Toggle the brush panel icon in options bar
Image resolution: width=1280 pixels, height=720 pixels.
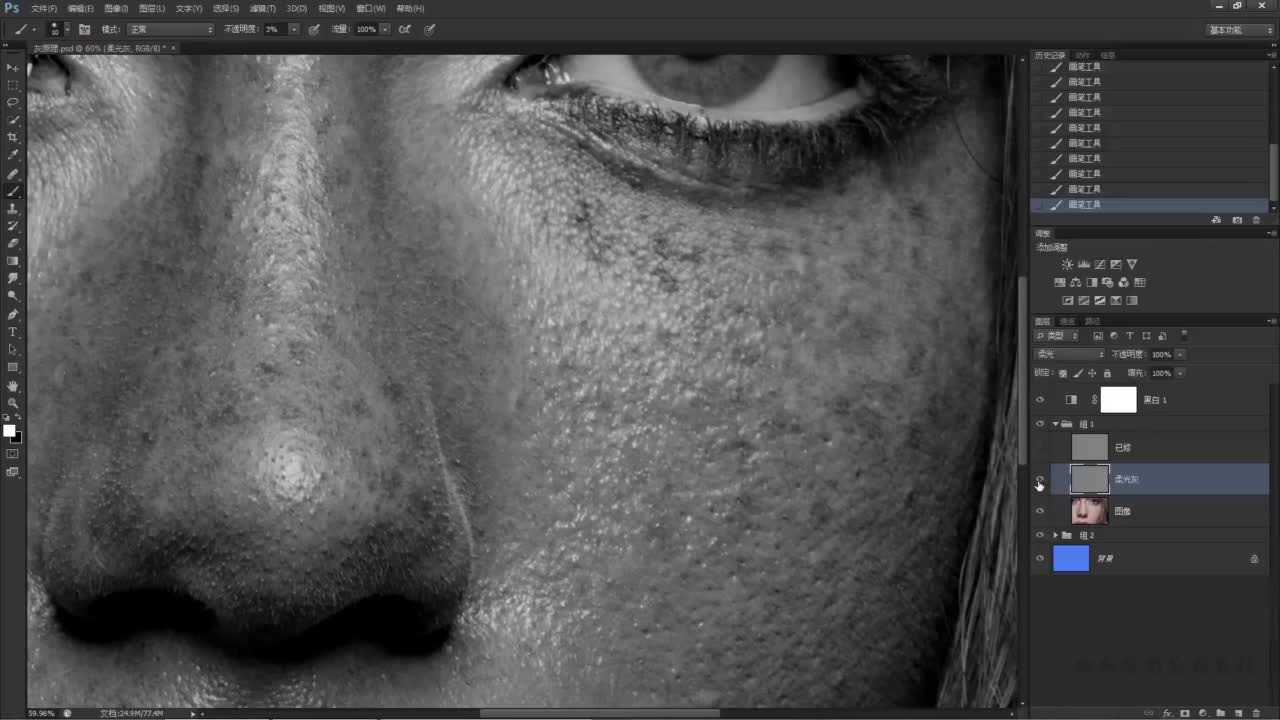pos(85,30)
